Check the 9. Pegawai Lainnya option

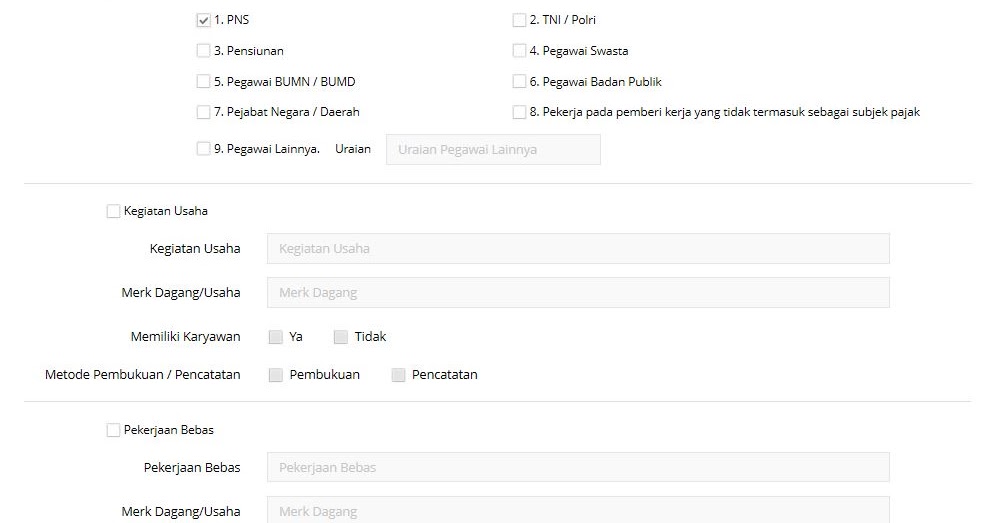203,149
